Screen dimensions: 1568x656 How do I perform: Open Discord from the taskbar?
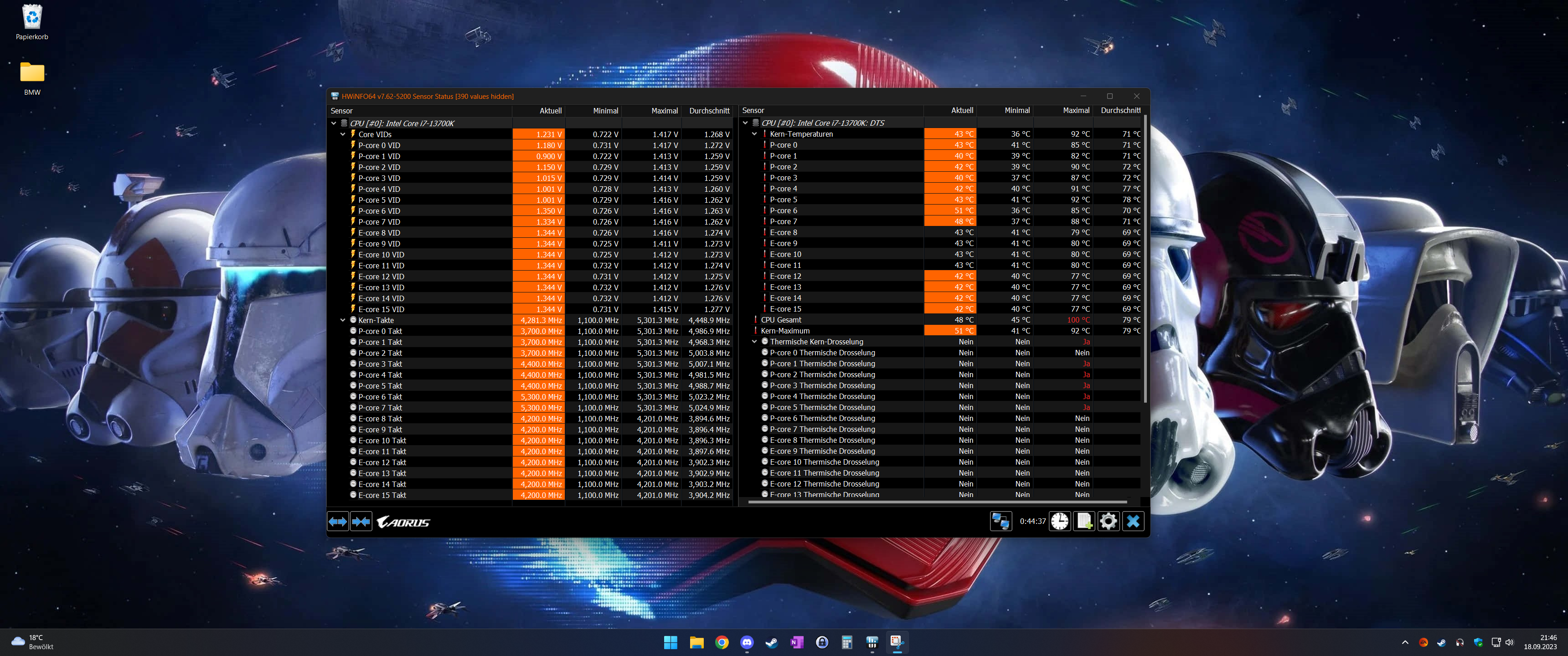click(x=746, y=642)
